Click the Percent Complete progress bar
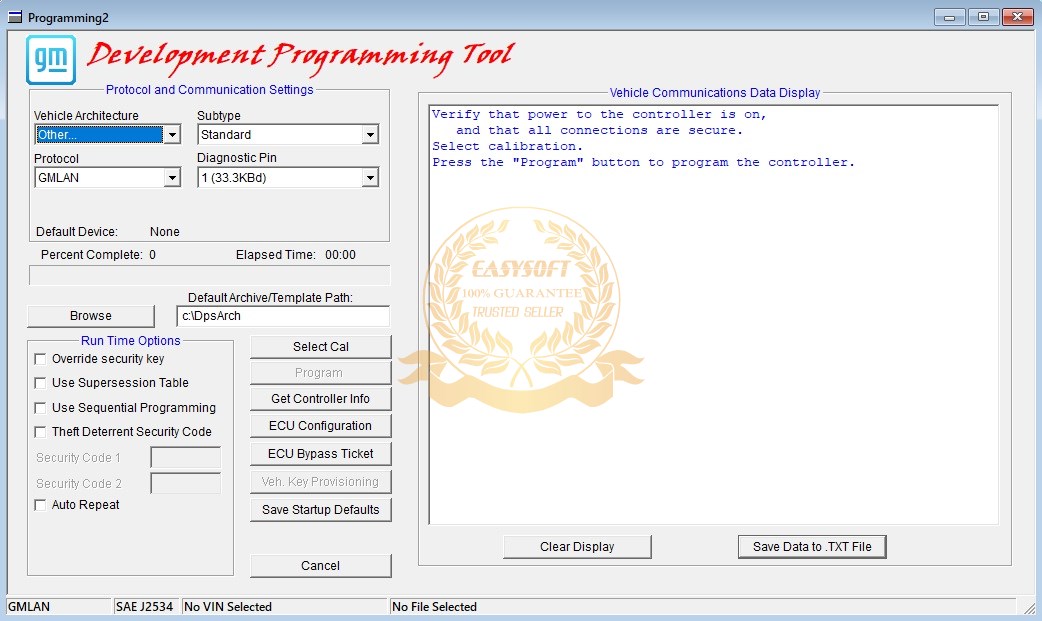 (x=209, y=275)
